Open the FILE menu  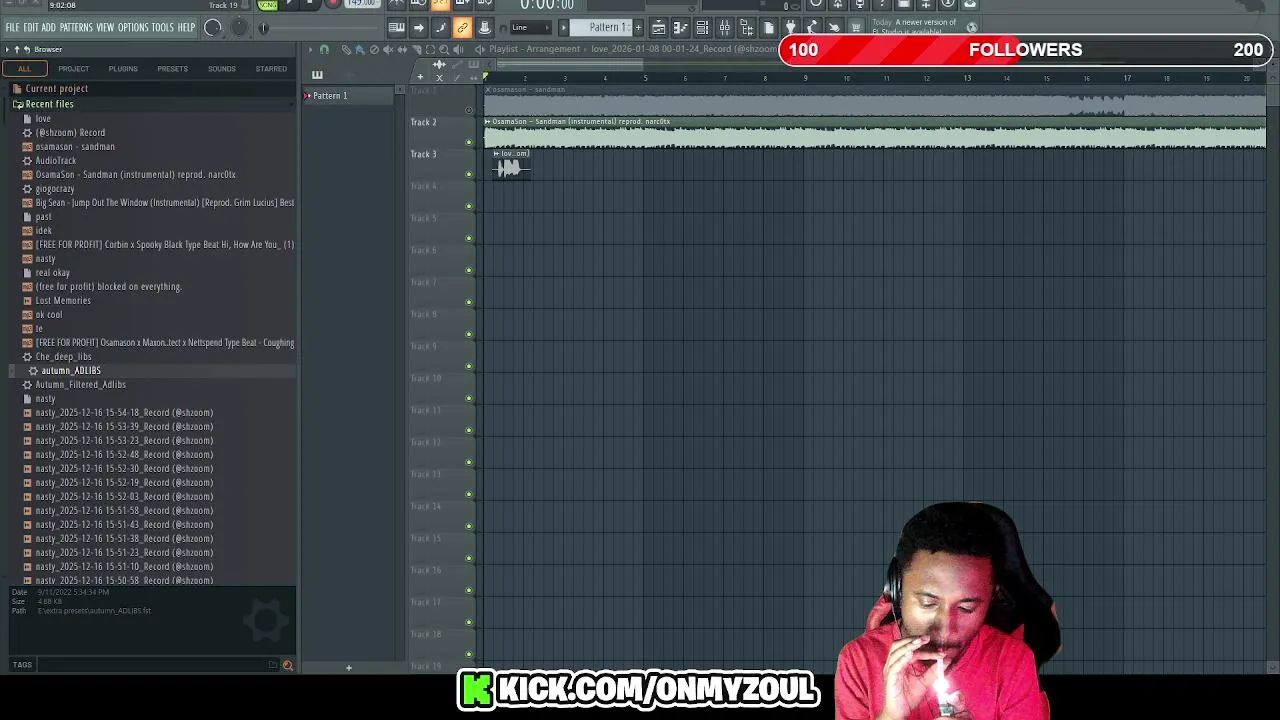coord(12,27)
